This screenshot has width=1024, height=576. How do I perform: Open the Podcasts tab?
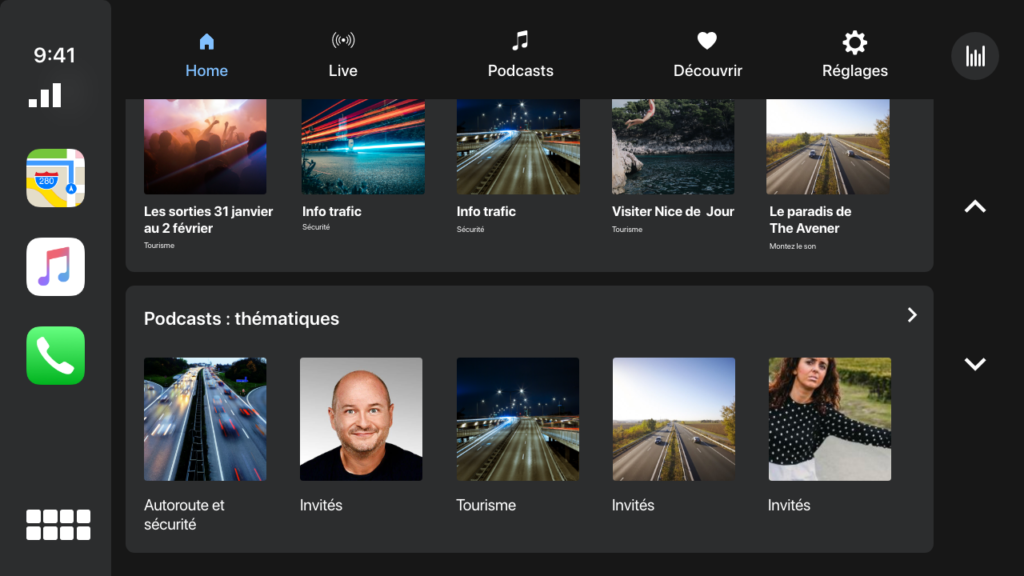520,56
